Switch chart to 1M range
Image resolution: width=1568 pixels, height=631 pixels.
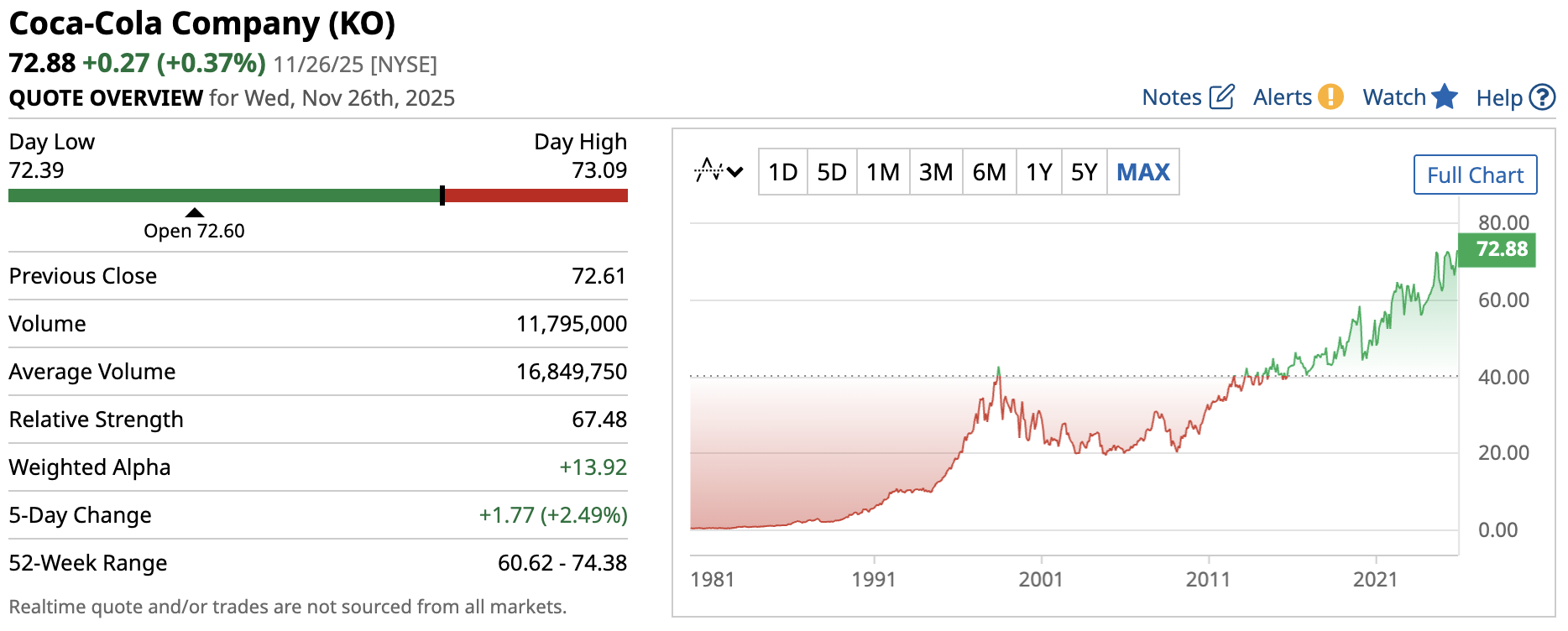[x=883, y=173]
